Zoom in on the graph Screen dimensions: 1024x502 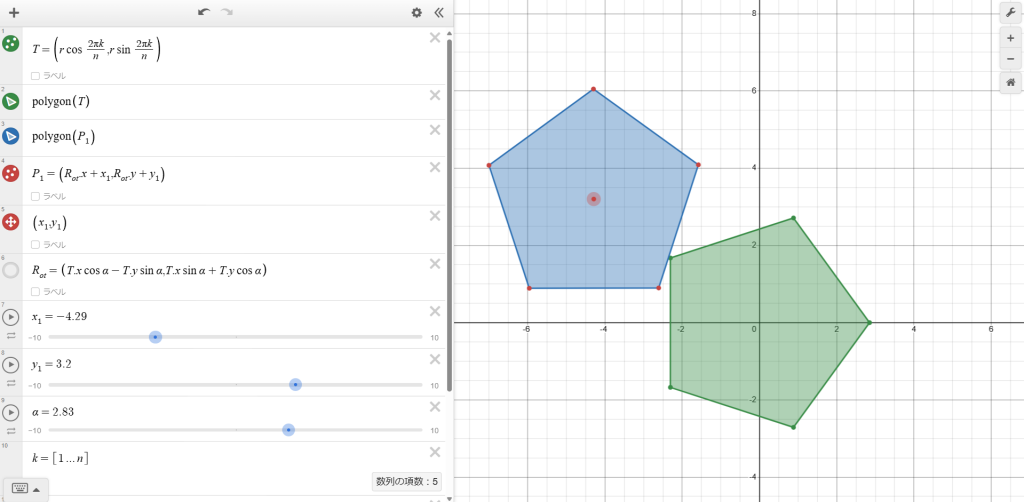[x=1010, y=37]
